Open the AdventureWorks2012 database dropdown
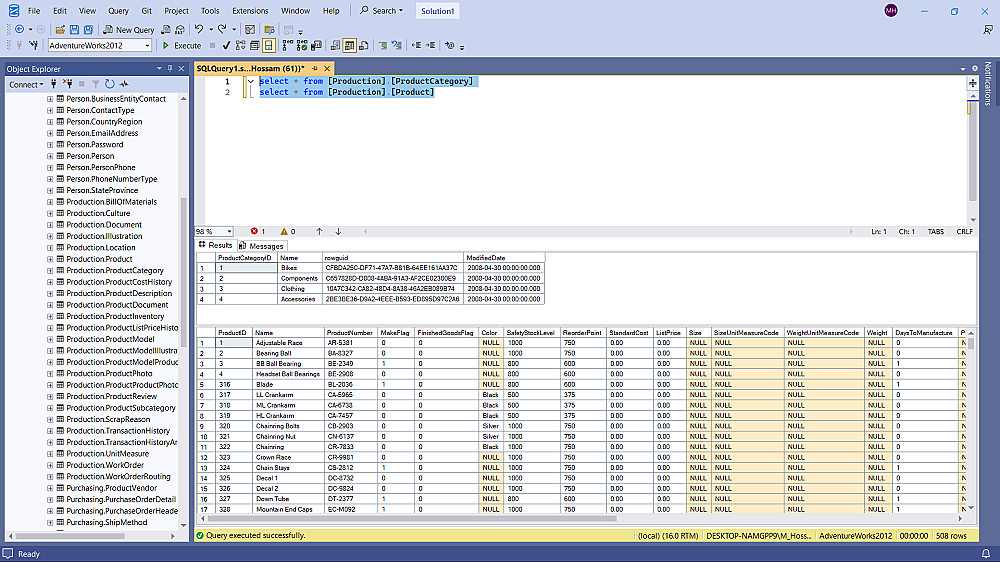Image resolution: width=1000 pixels, height=562 pixels. coord(147,45)
